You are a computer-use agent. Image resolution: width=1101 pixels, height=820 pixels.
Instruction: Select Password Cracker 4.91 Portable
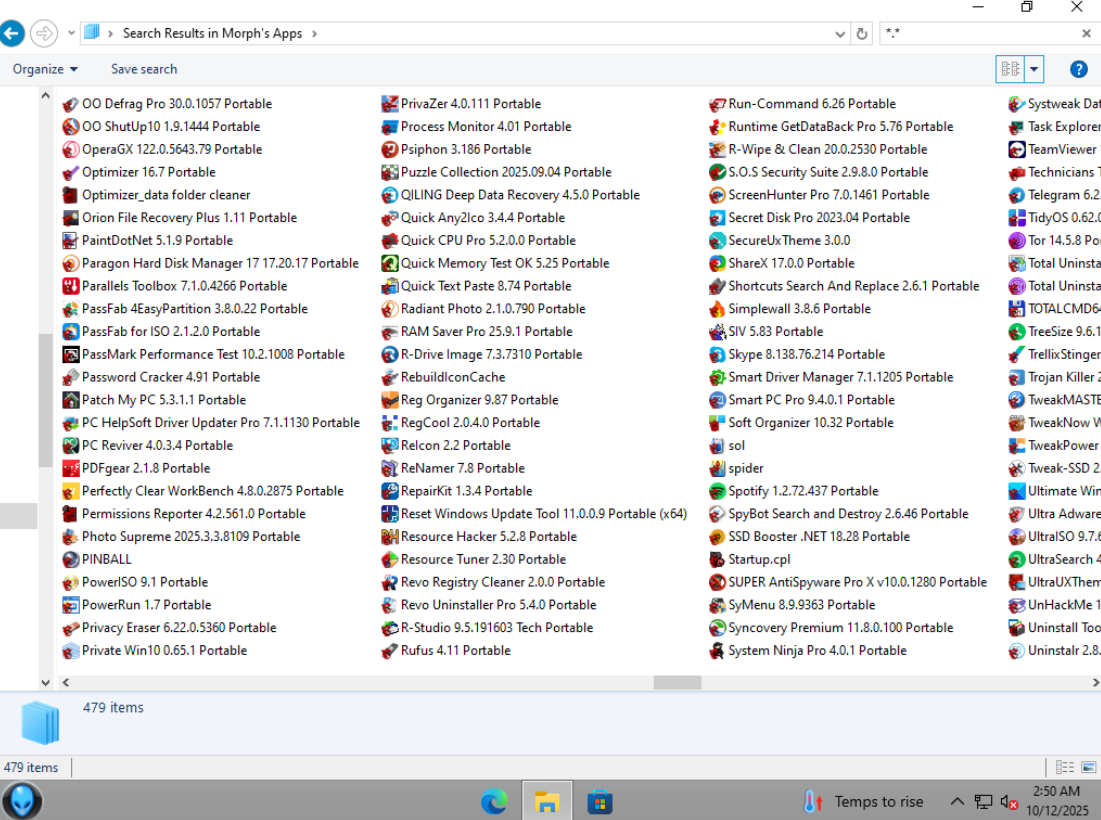[x=161, y=377]
